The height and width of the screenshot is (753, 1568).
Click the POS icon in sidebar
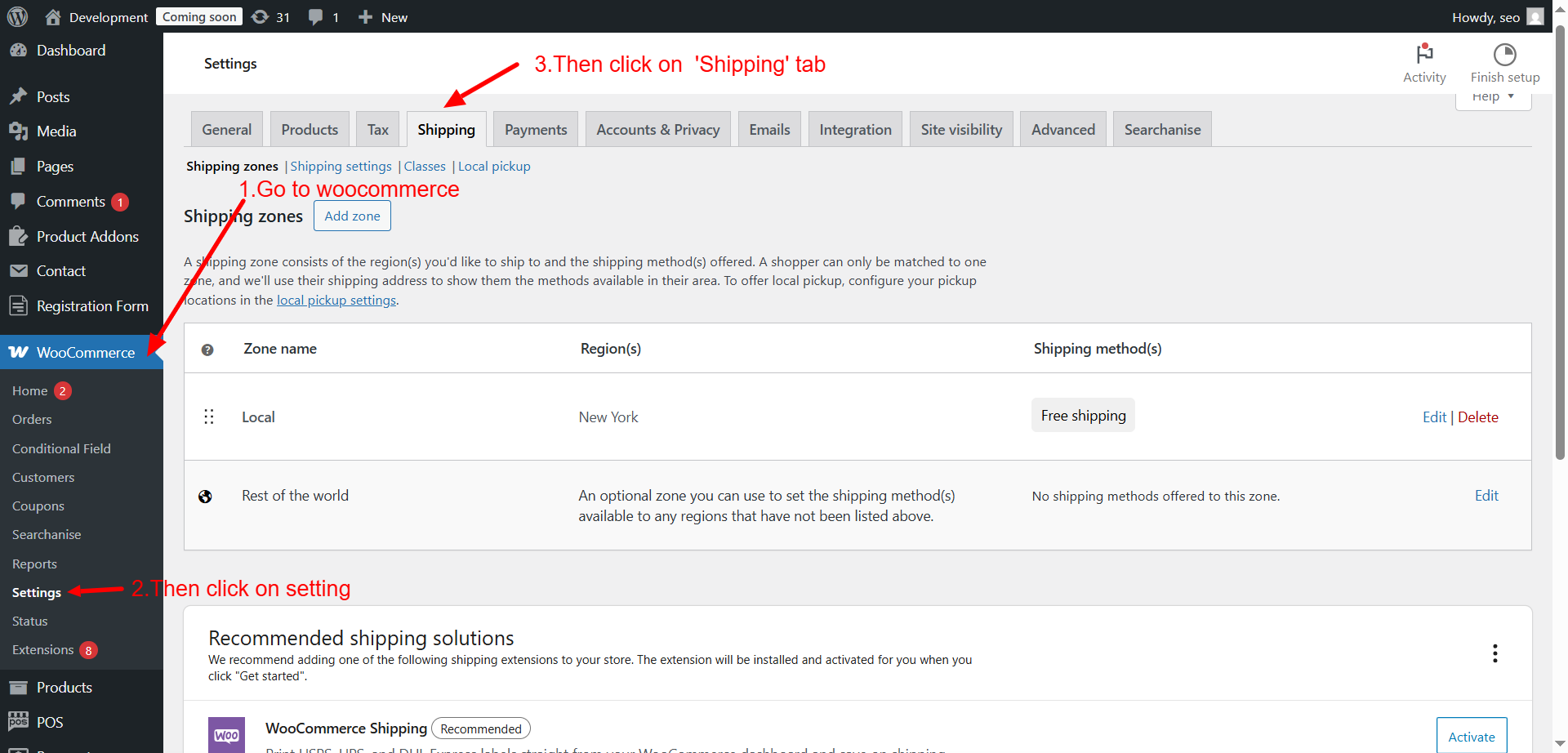pyautogui.click(x=18, y=722)
